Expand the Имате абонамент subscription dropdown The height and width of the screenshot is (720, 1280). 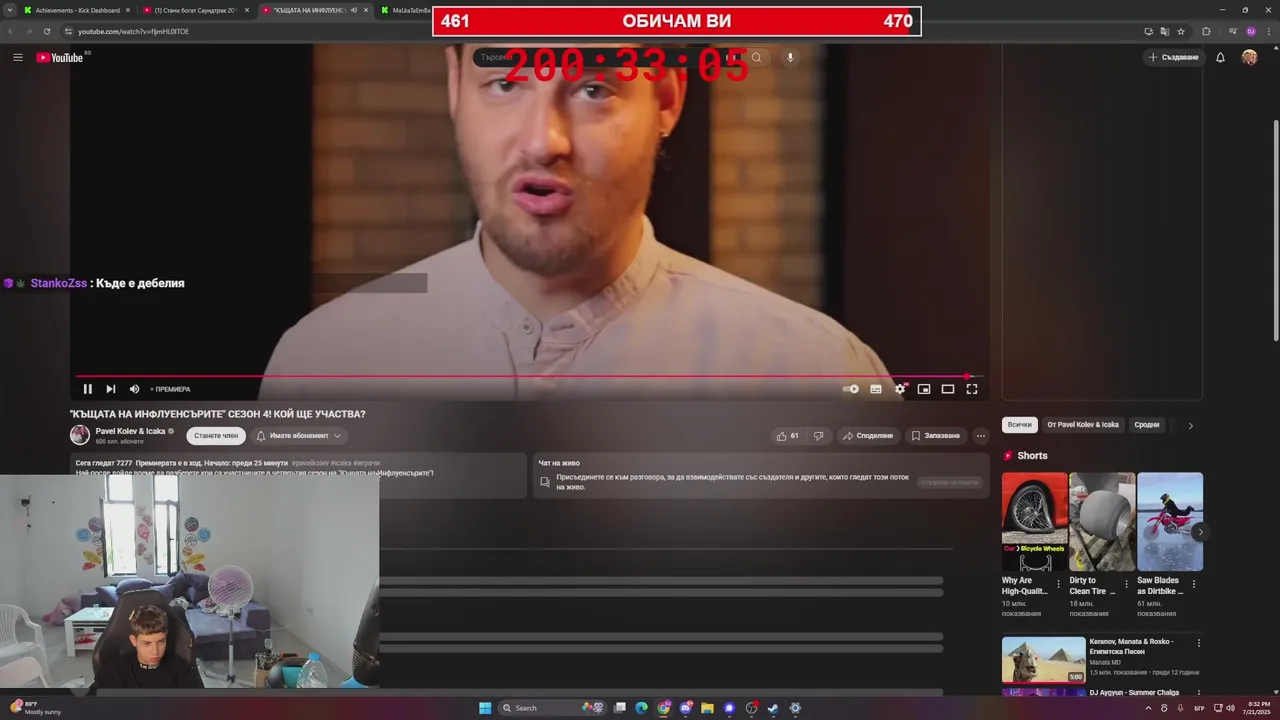(297, 435)
